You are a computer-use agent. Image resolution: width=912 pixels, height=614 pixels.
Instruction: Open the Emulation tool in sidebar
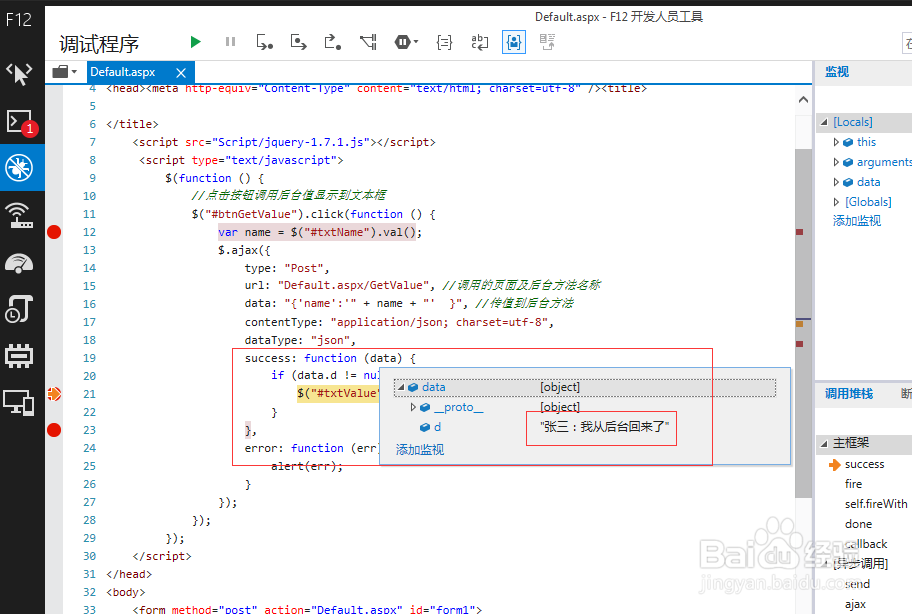click(19, 402)
